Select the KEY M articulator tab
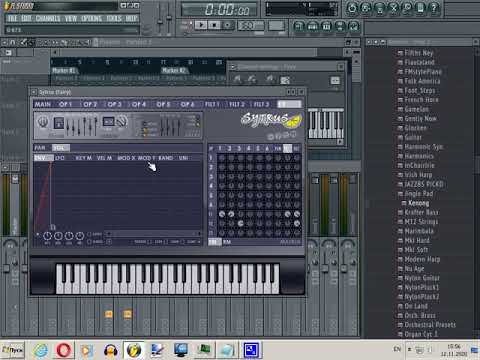 pyautogui.click(x=84, y=158)
